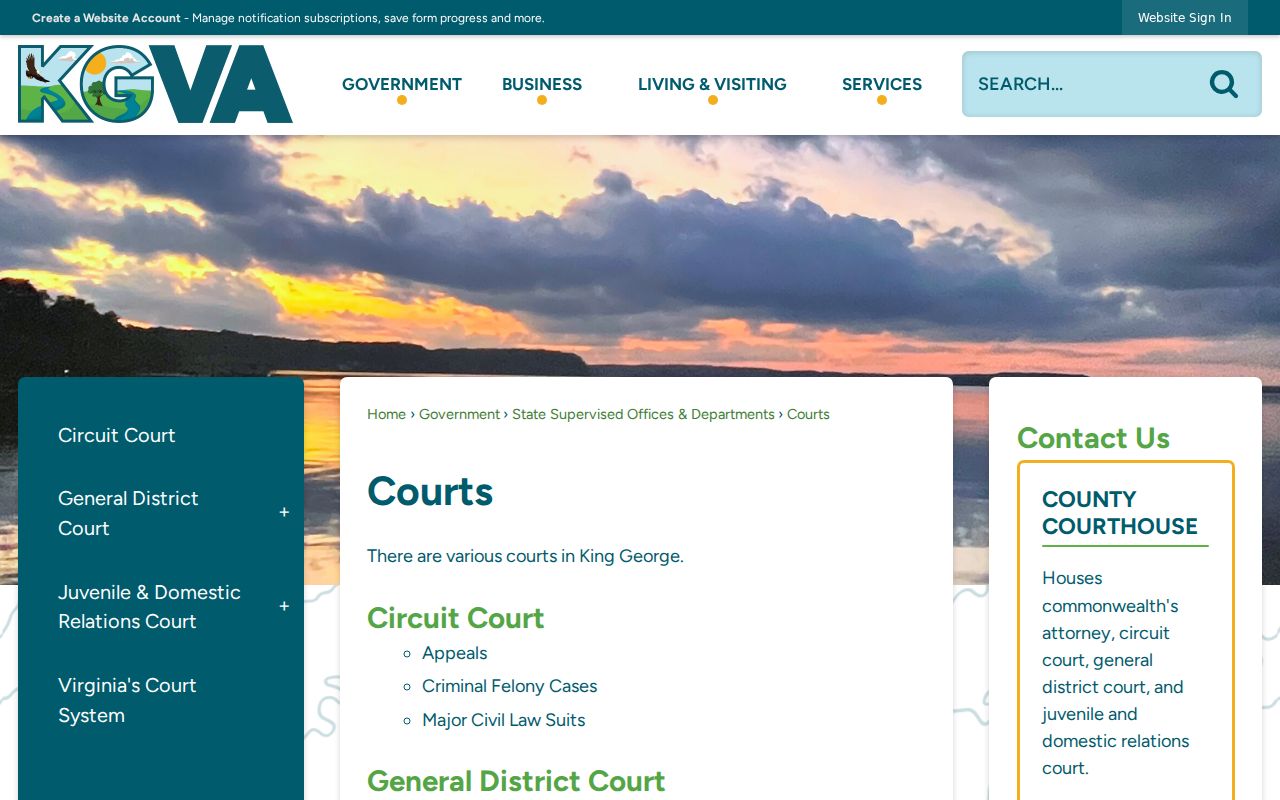
Task: Click the Circuit Court heading link
Action: coord(455,618)
